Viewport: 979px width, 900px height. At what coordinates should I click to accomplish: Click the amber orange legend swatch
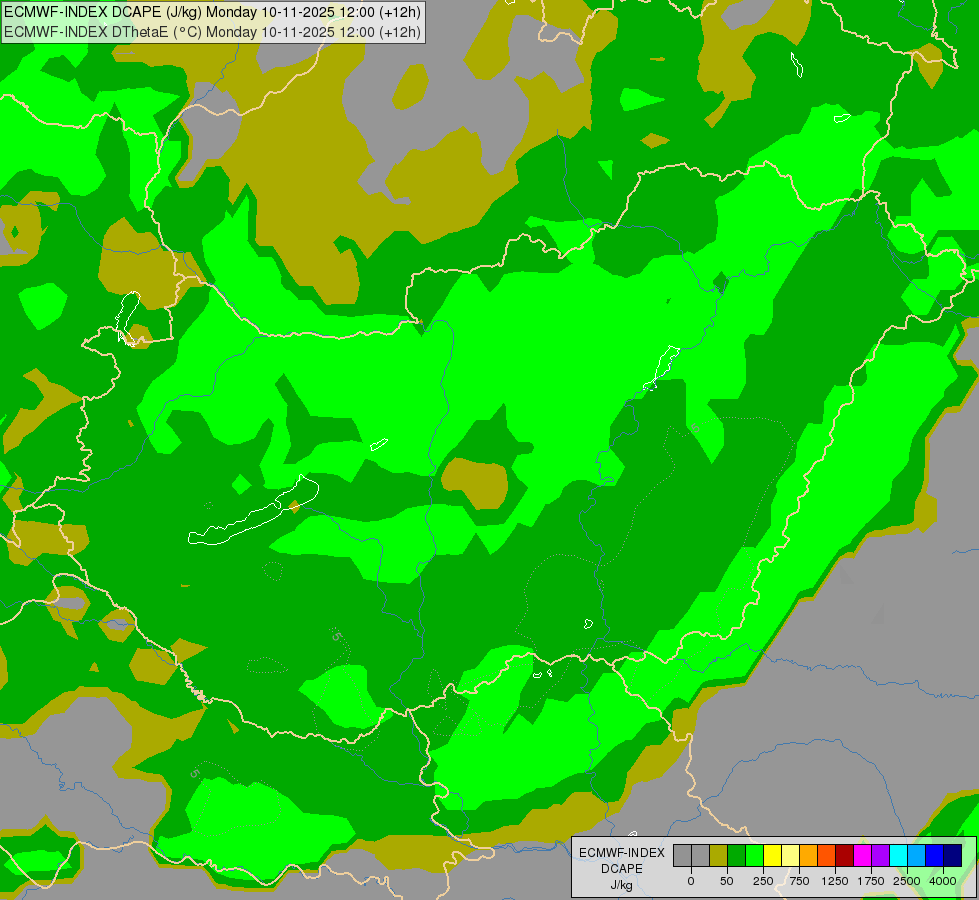(x=809, y=855)
